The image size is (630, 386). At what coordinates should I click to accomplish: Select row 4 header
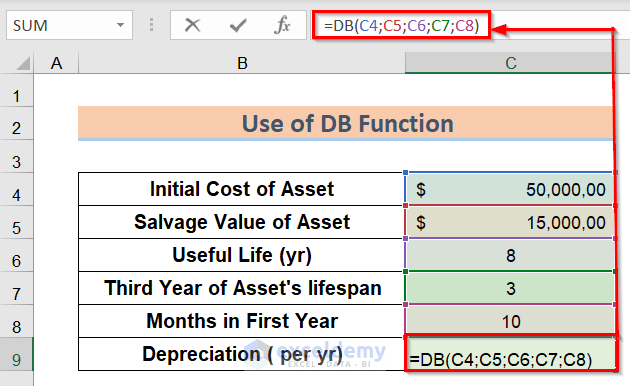(16, 190)
